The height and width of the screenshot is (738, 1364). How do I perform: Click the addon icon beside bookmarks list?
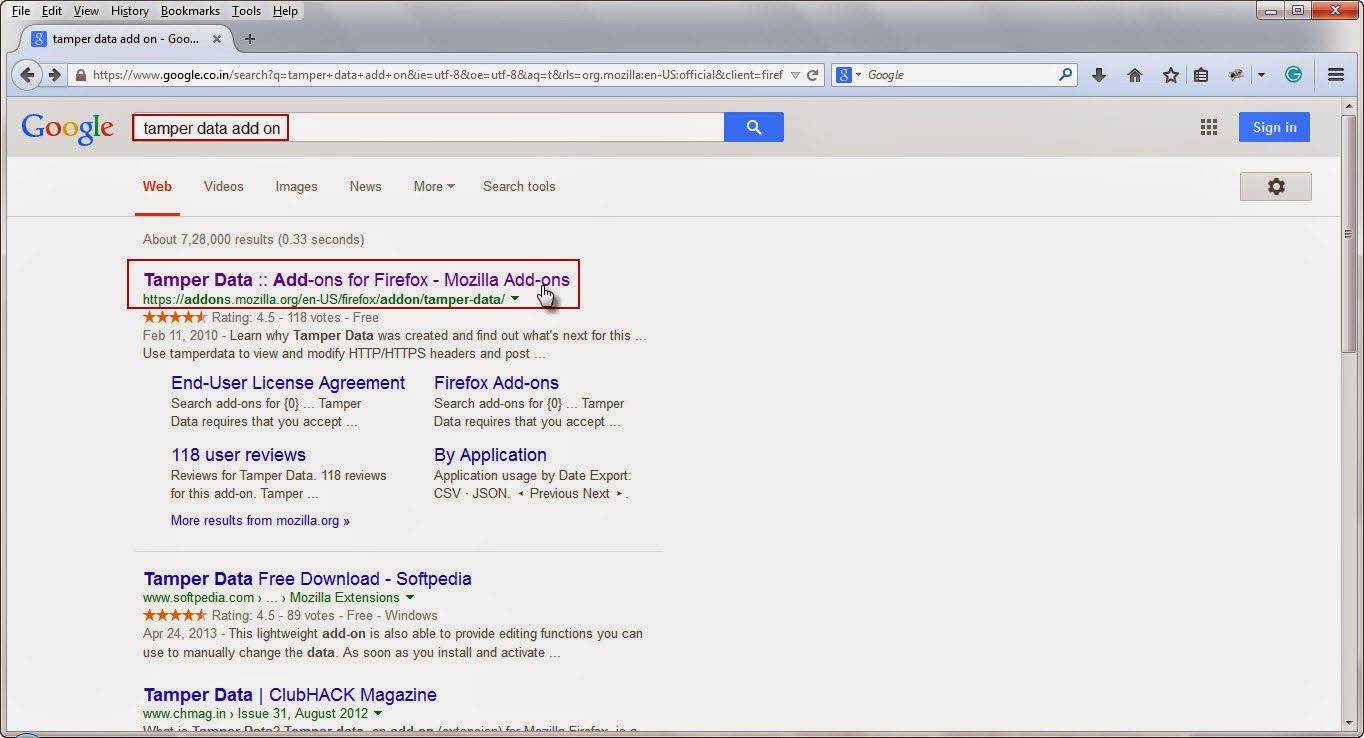click(1236, 75)
